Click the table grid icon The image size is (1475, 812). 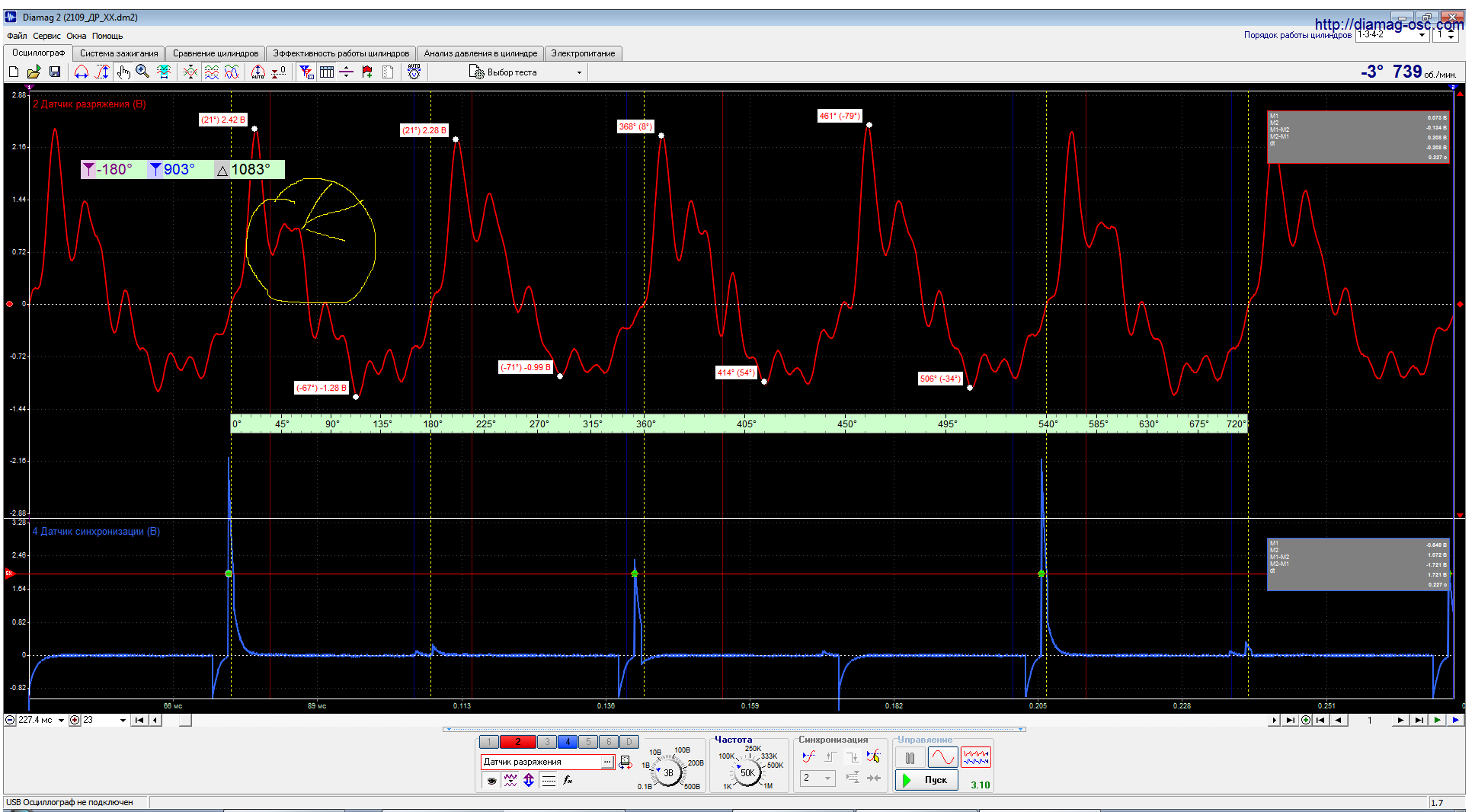327,72
